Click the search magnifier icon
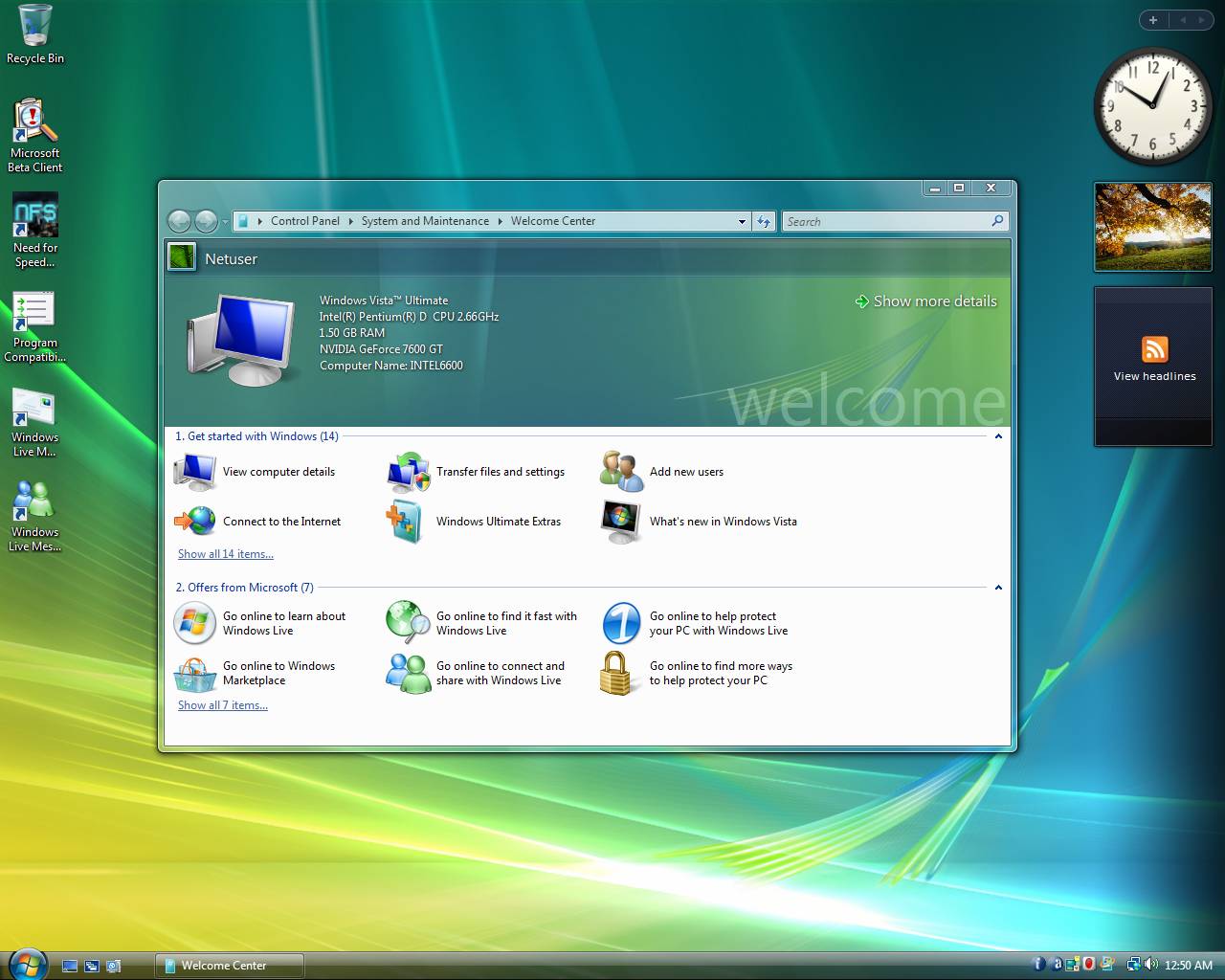 pos(997,221)
